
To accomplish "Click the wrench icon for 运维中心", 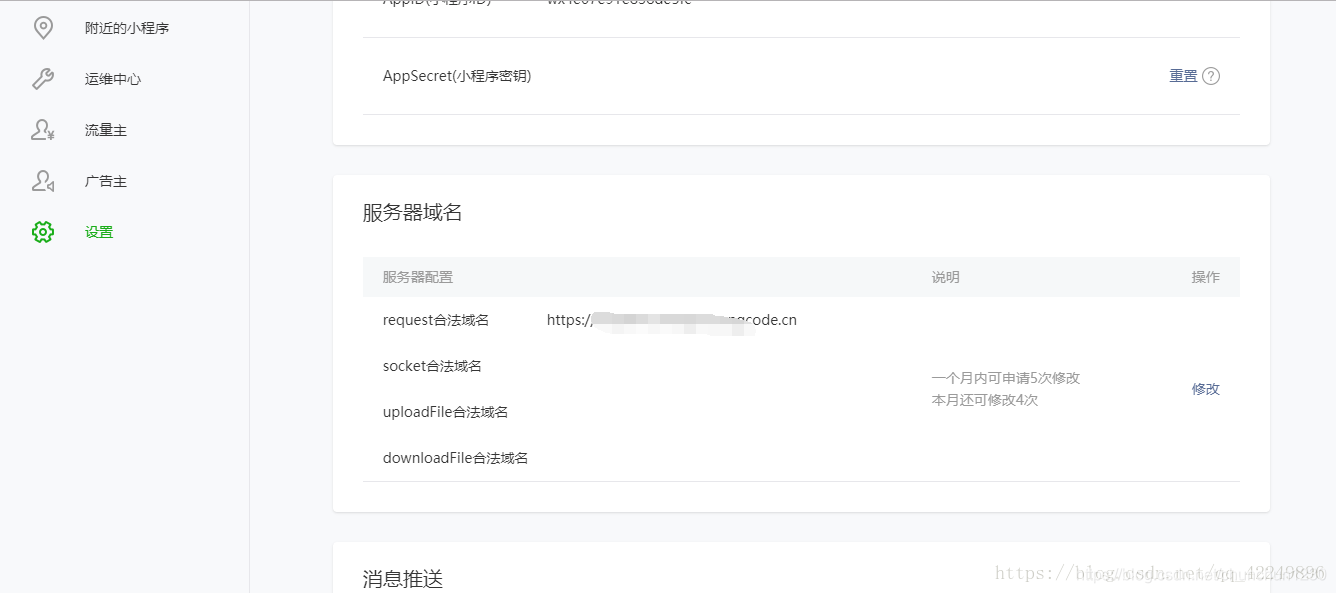I will (43, 79).
